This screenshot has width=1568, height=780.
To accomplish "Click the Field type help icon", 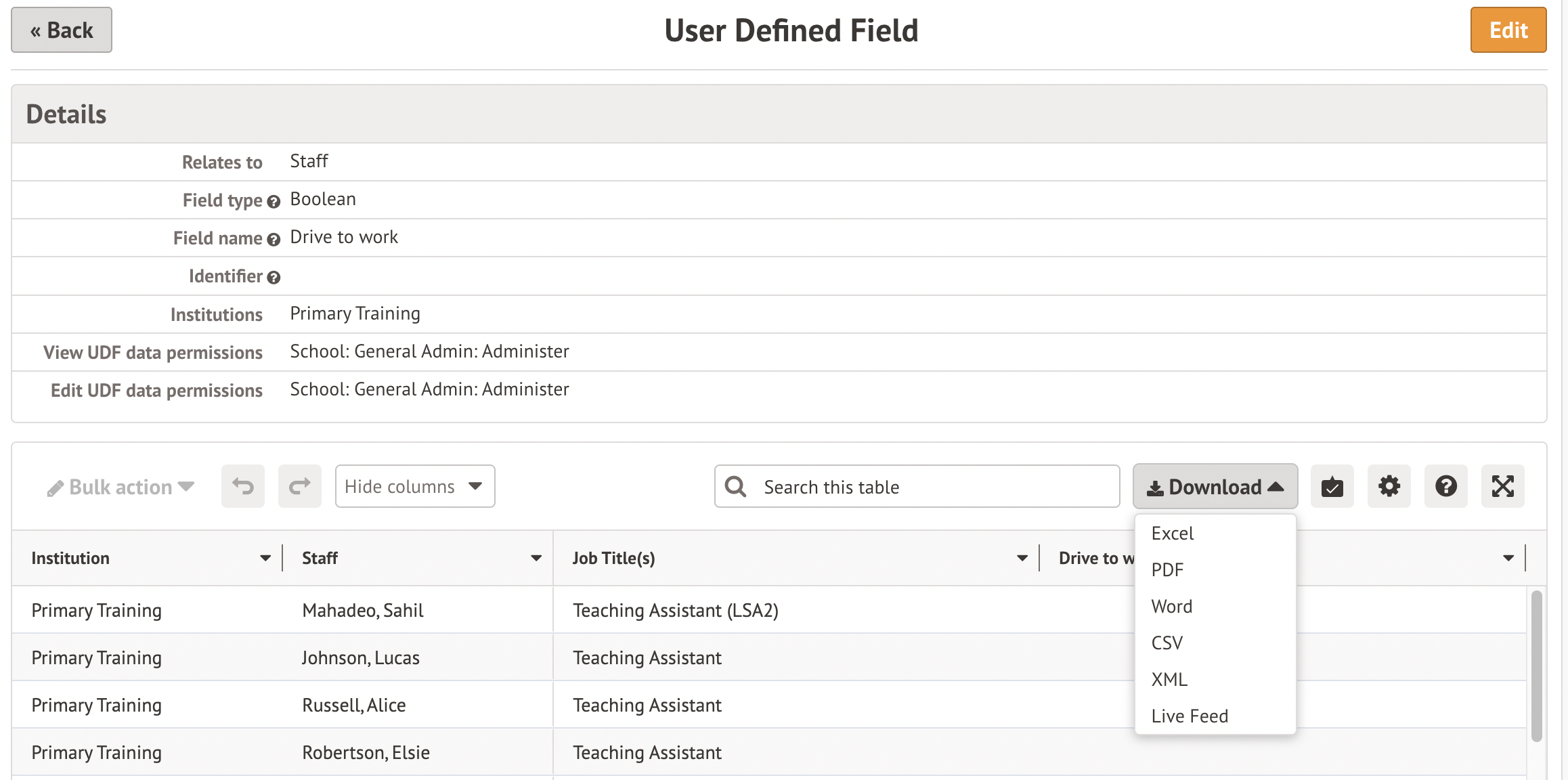I will pos(274,202).
